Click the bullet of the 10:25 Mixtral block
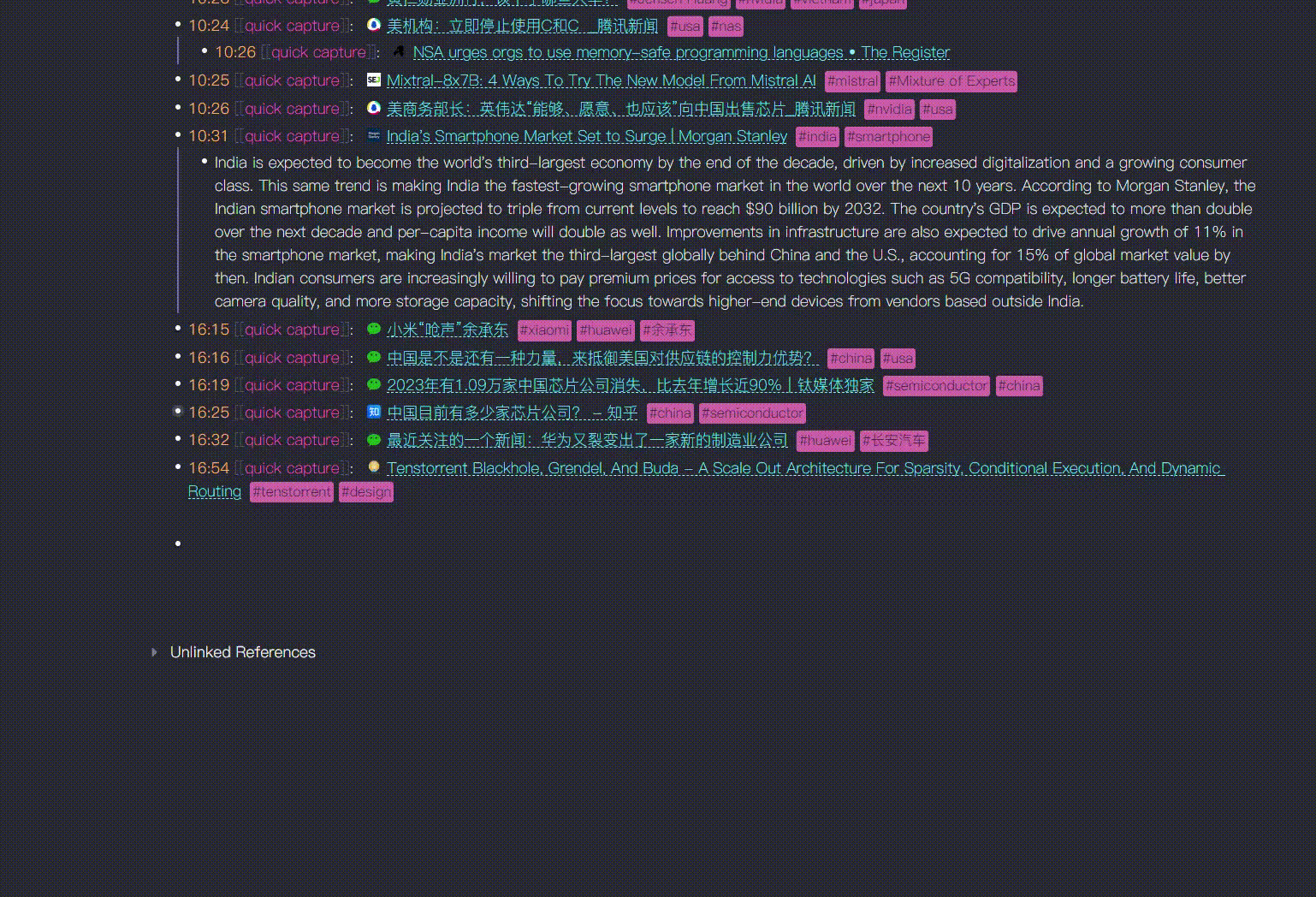 [x=178, y=80]
